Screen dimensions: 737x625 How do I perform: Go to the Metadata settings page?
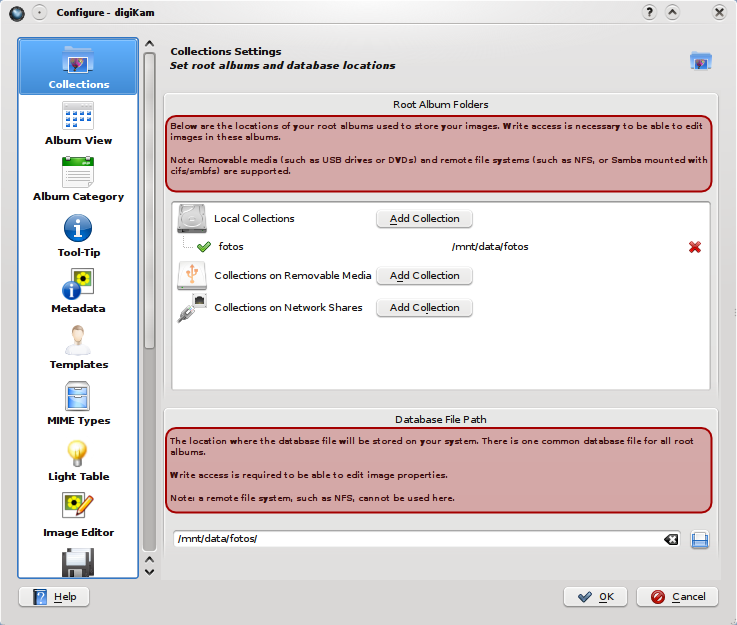[78, 292]
